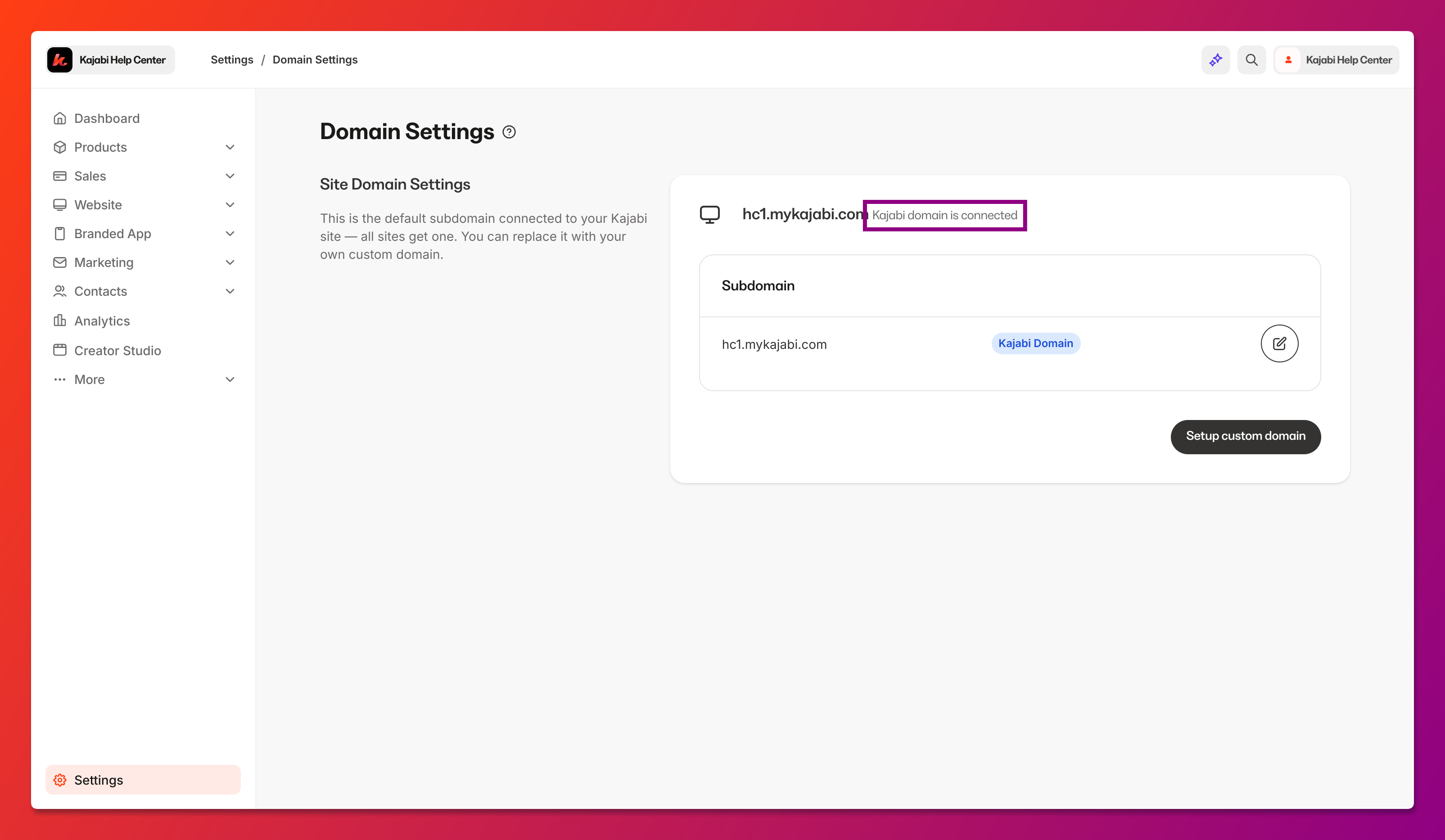Click the More ellipsis icon

[x=59, y=379]
